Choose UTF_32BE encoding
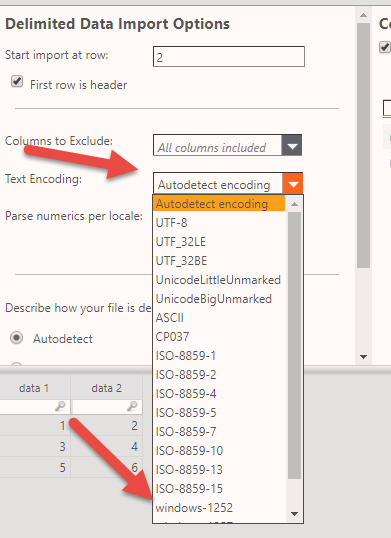Image resolution: width=391 pixels, height=538 pixels. (x=219, y=261)
